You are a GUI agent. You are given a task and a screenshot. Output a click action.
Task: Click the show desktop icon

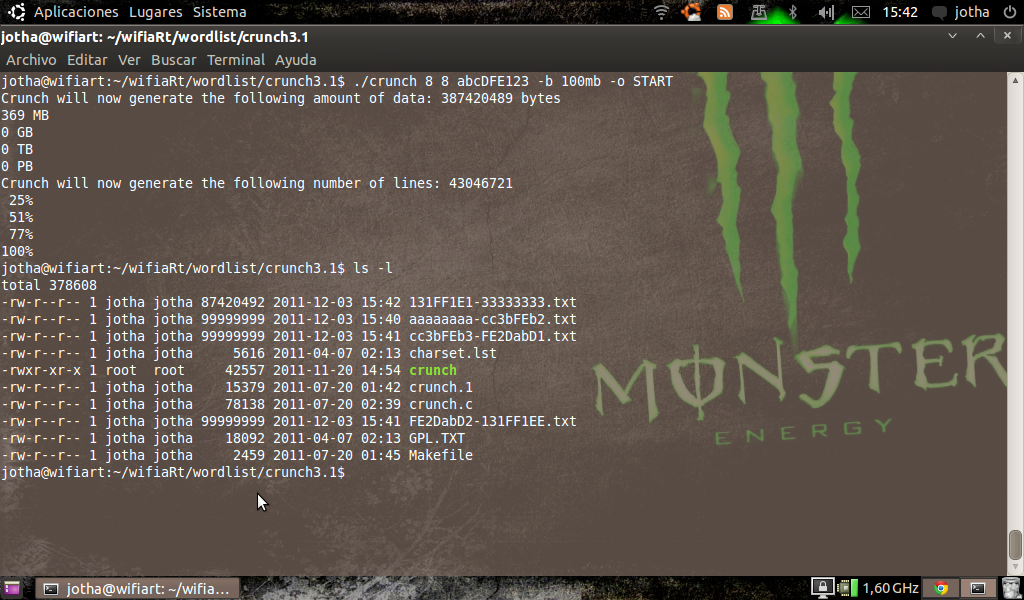pyautogui.click(x=13, y=588)
